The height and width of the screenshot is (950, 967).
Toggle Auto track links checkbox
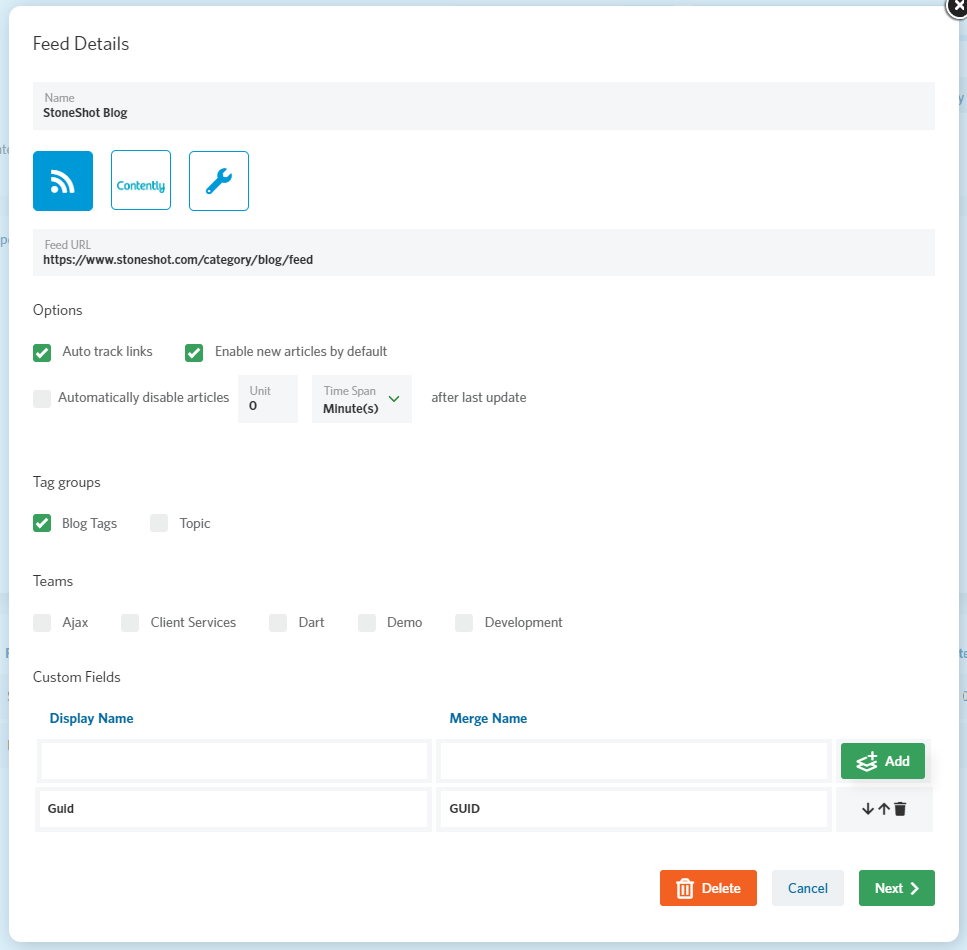pos(42,353)
